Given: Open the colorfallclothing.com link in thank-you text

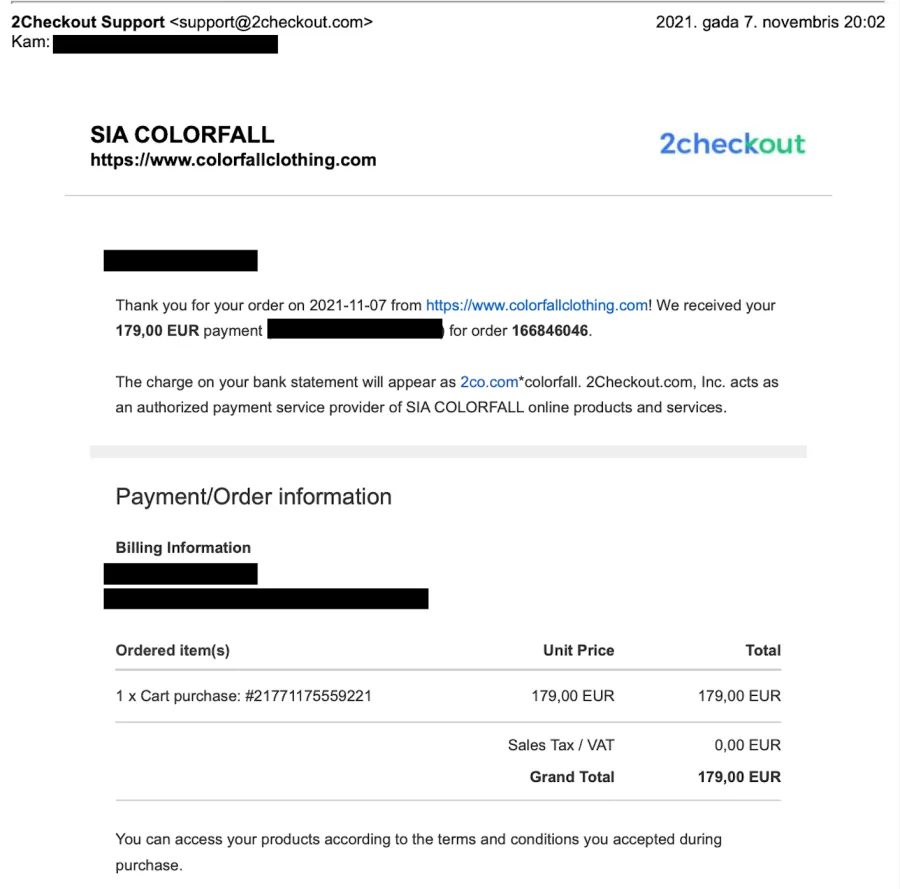Looking at the screenshot, I should pyautogui.click(x=537, y=305).
